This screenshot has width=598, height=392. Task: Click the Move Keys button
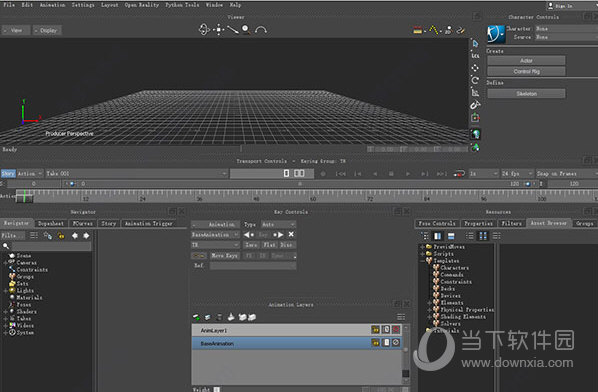tap(224, 255)
